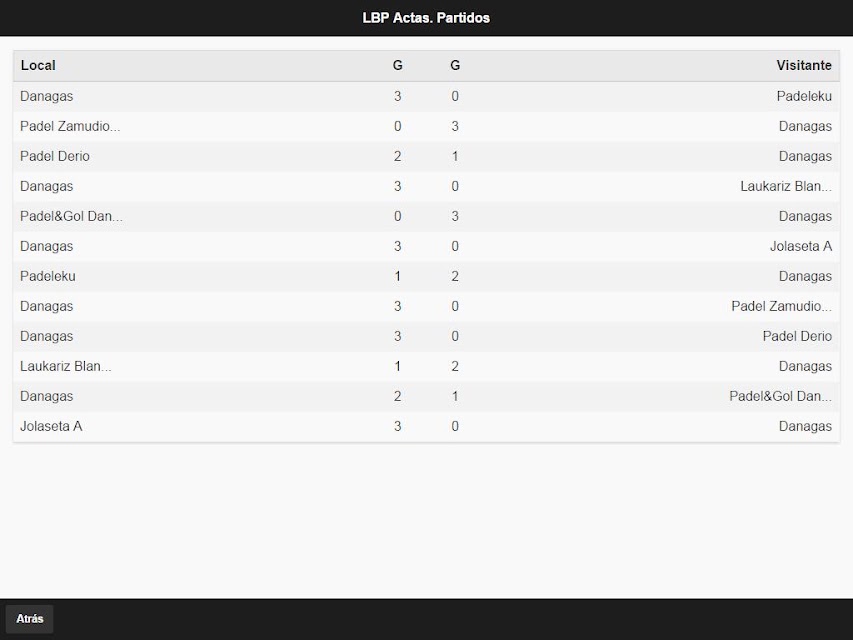Image resolution: width=853 pixels, height=640 pixels.
Task: Click the Visitante column header
Action: pos(803,65)
